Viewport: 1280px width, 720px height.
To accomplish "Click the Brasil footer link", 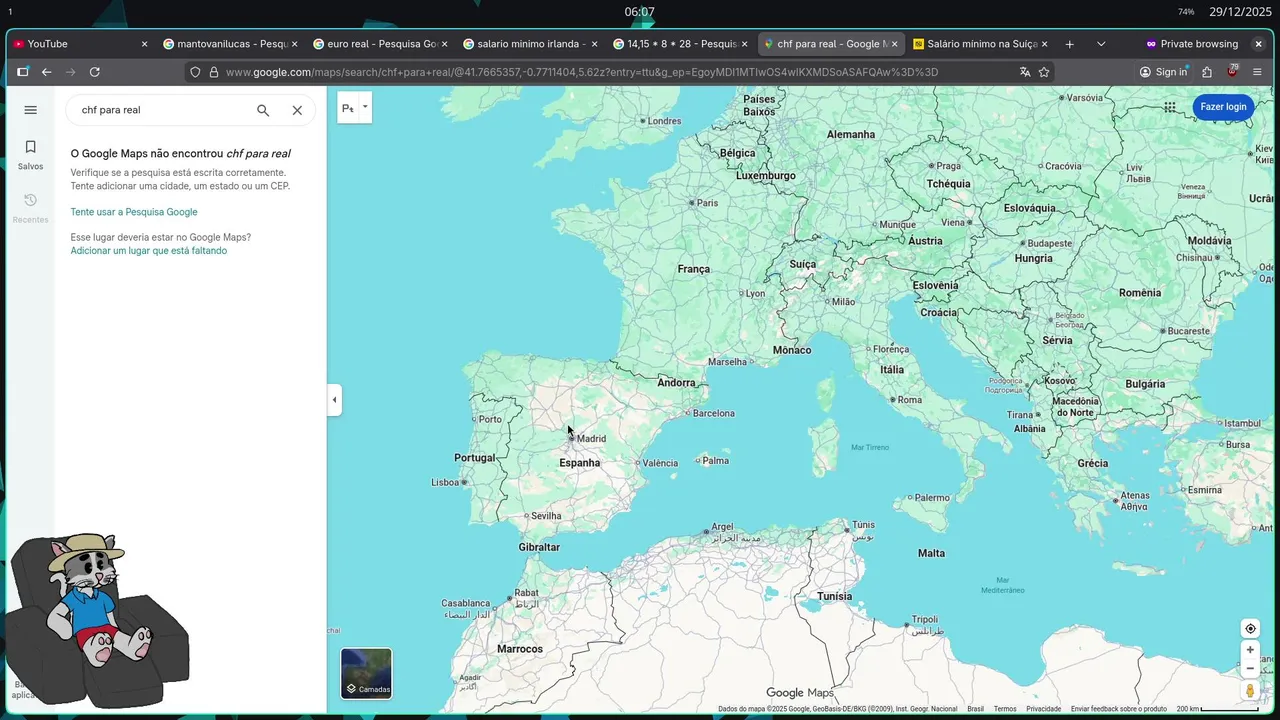I will tap(975, 709).
